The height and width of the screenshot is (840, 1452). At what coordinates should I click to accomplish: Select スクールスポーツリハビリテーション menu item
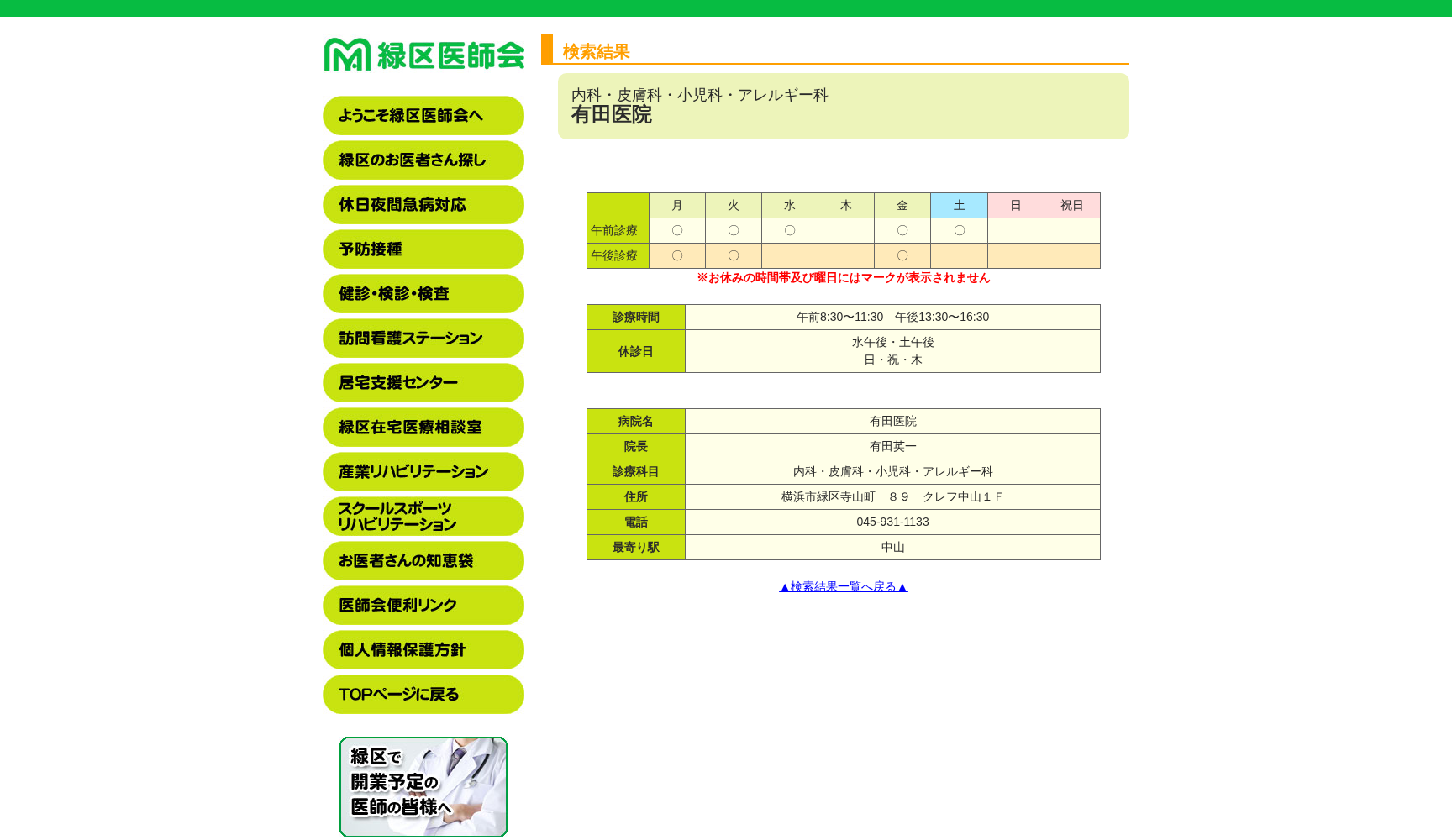(x=423, y=517)
